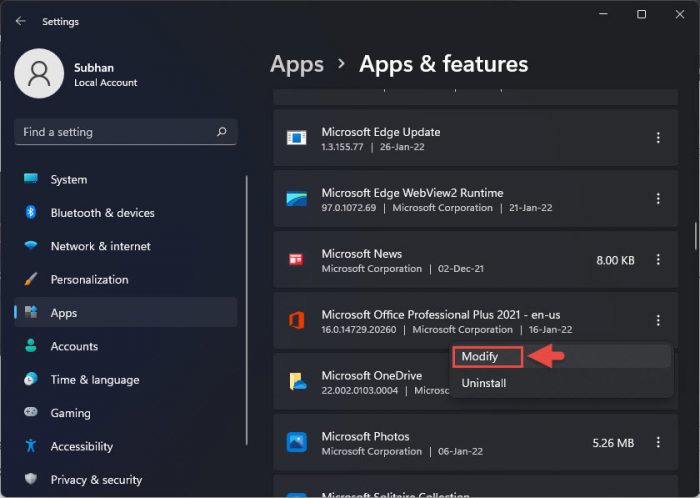Go to Apps breadcrumb link

point(297,64)
